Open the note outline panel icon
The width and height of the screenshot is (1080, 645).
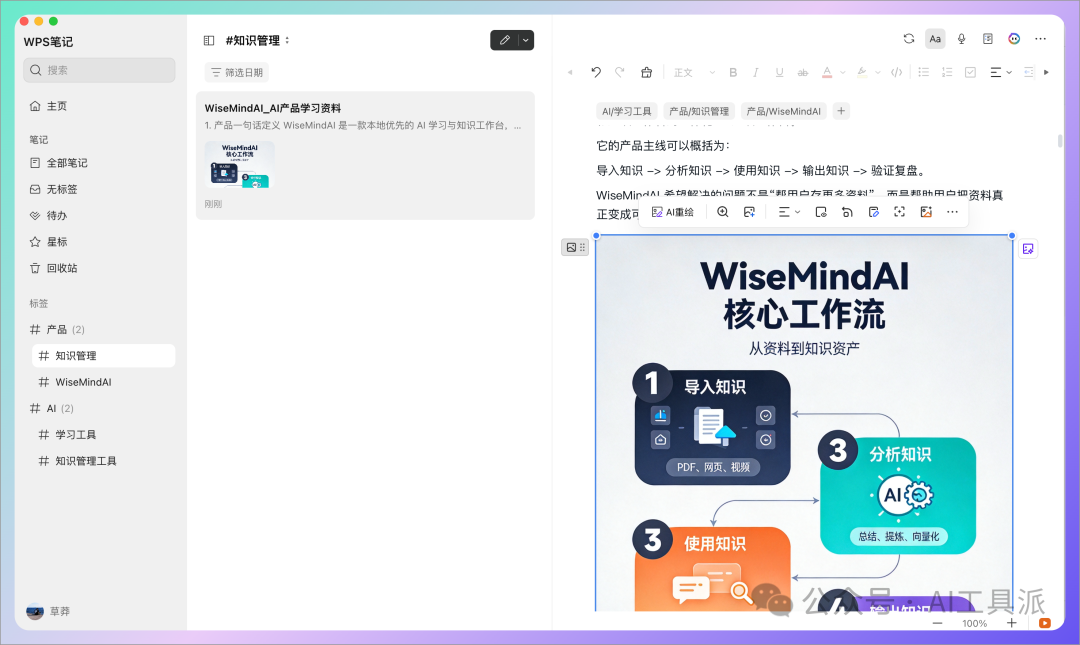pyautogui.click(x=988, y=39)
